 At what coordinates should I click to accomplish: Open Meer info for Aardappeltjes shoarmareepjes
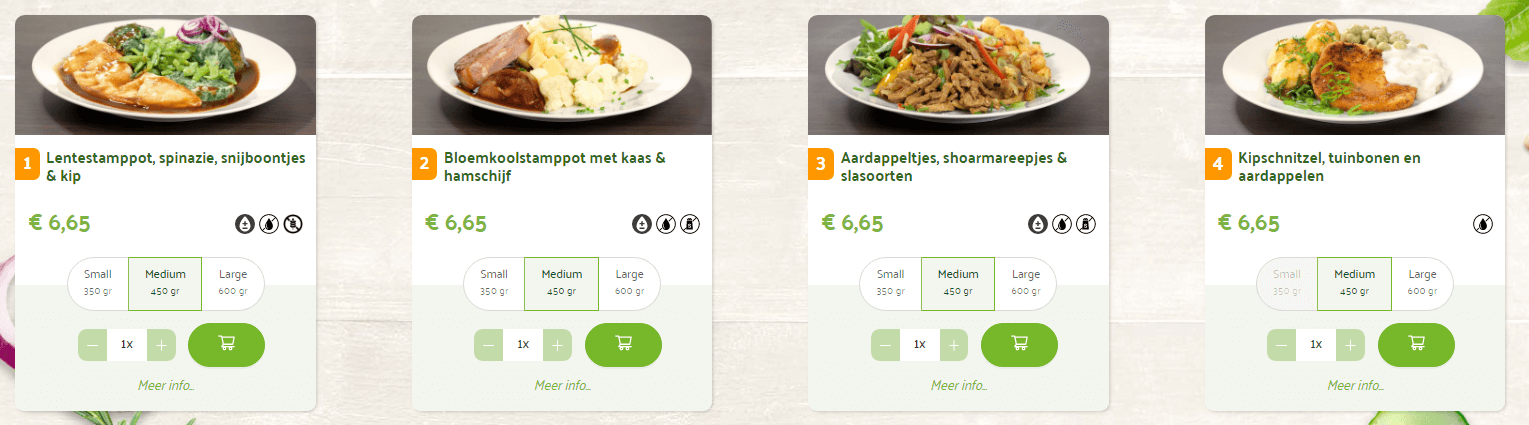(x=959, y=386)
